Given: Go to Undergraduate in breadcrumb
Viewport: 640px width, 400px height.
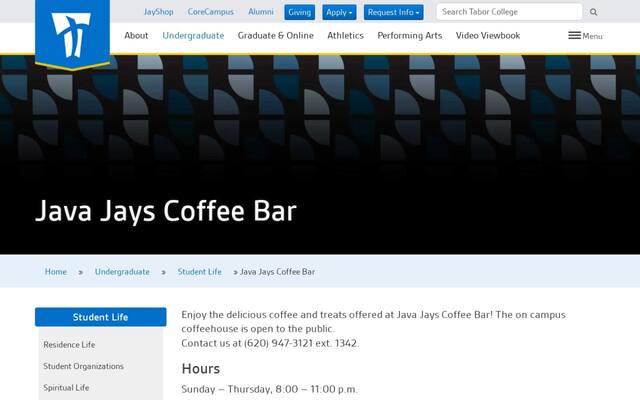Looking at the screenshot, I should pos(122,271).
